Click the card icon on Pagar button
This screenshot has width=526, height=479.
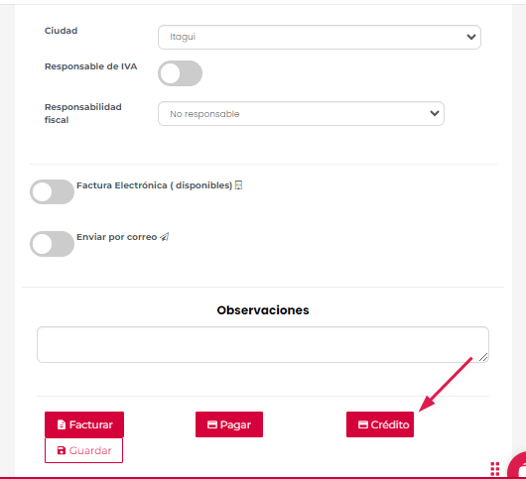[212, 425]
